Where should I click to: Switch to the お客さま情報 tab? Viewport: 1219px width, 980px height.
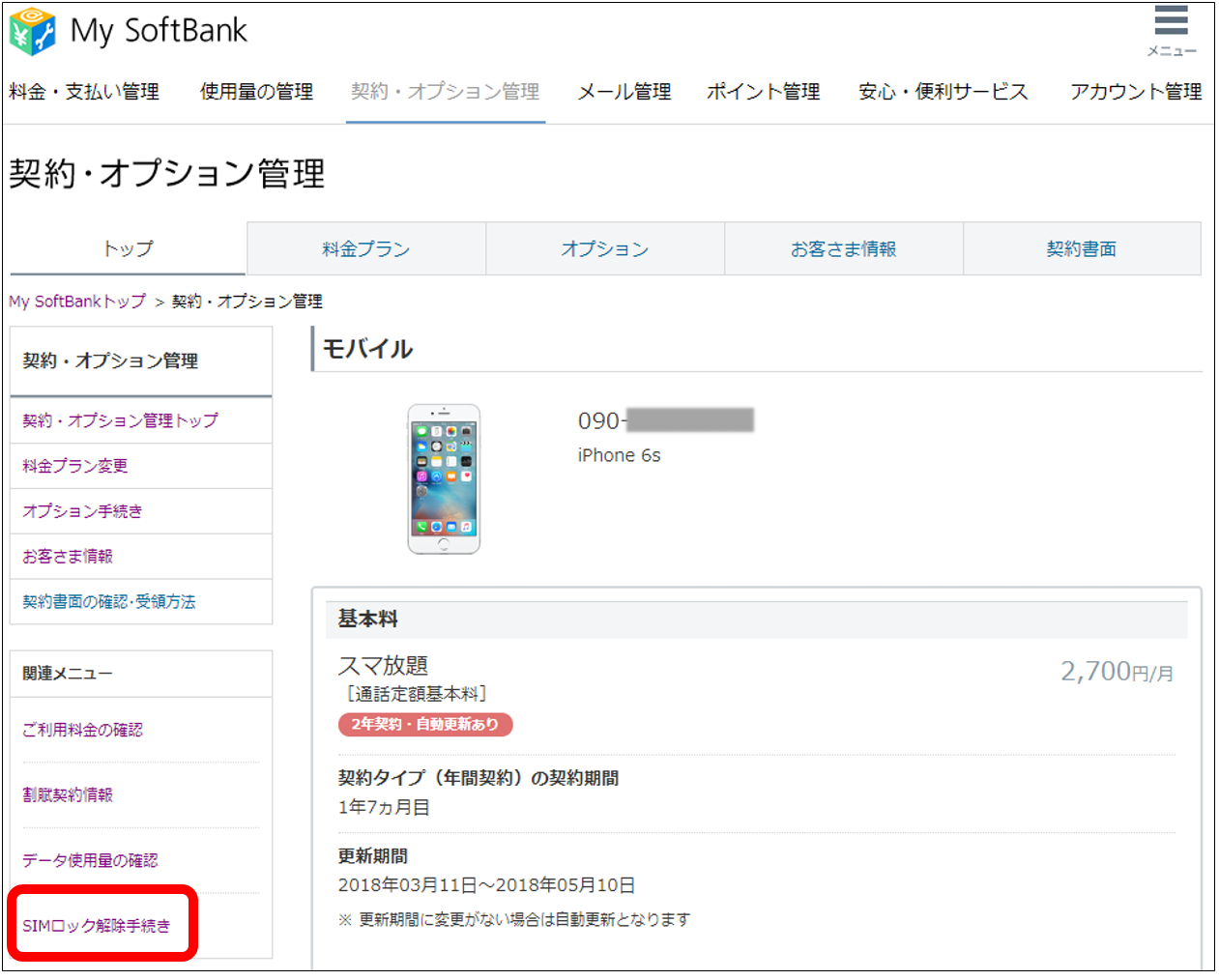pyautogui.click(x=844, y=248)
